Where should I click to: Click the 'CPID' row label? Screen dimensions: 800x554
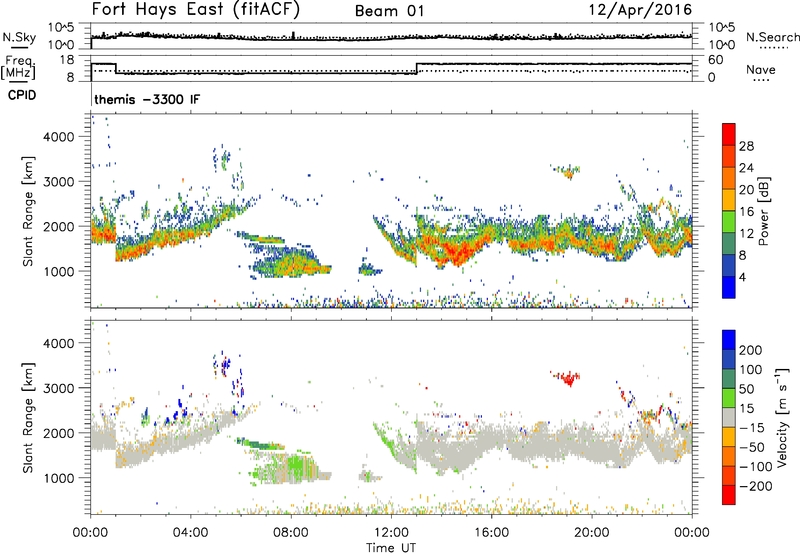22,95
